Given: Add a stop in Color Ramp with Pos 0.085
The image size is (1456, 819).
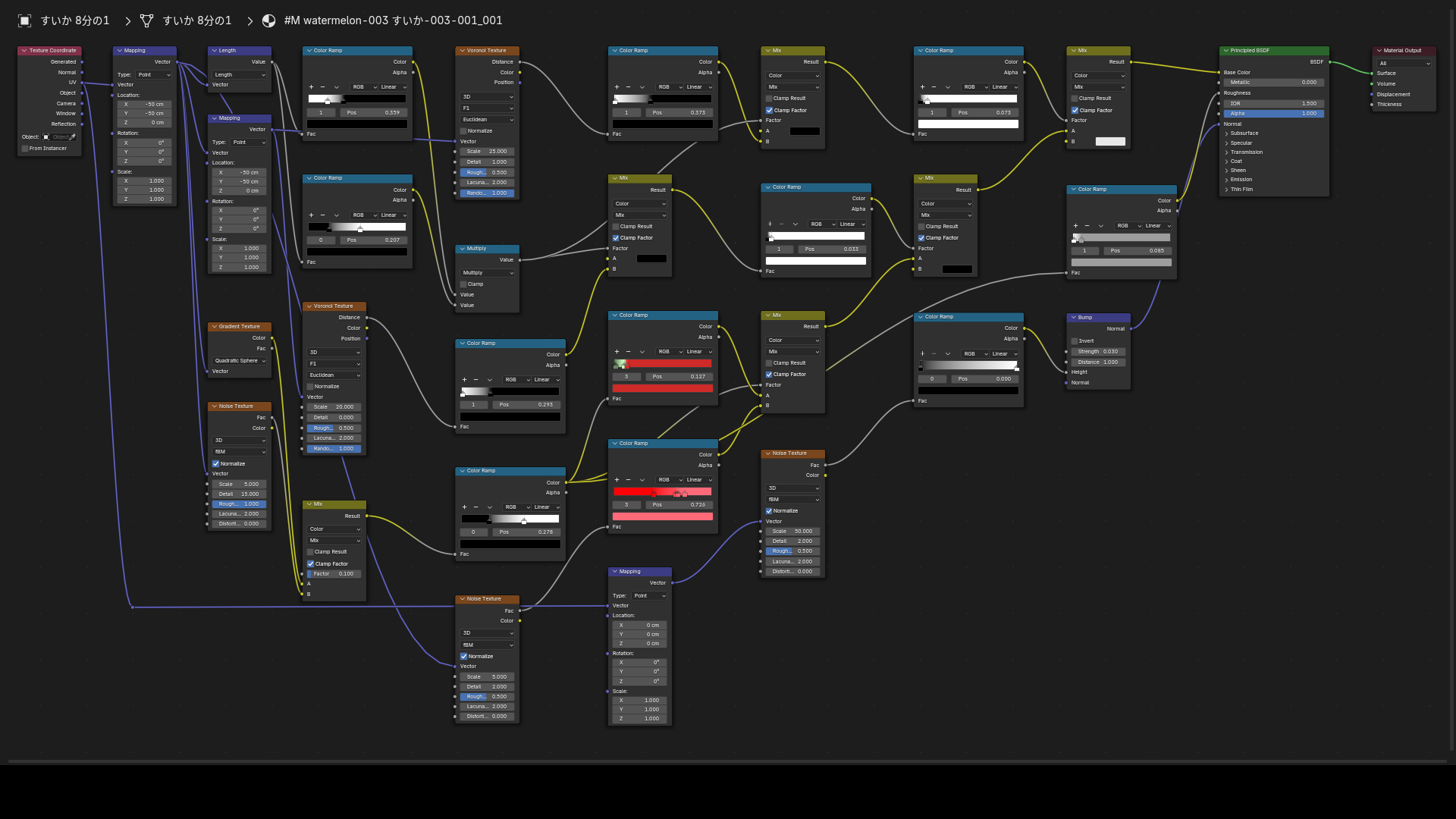Looking at the screenshot, I should point(1075,226).
